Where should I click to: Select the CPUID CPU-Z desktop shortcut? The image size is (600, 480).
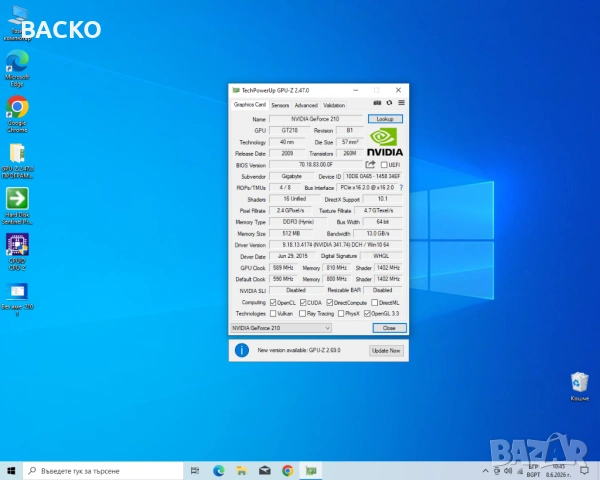pos(17,252)
